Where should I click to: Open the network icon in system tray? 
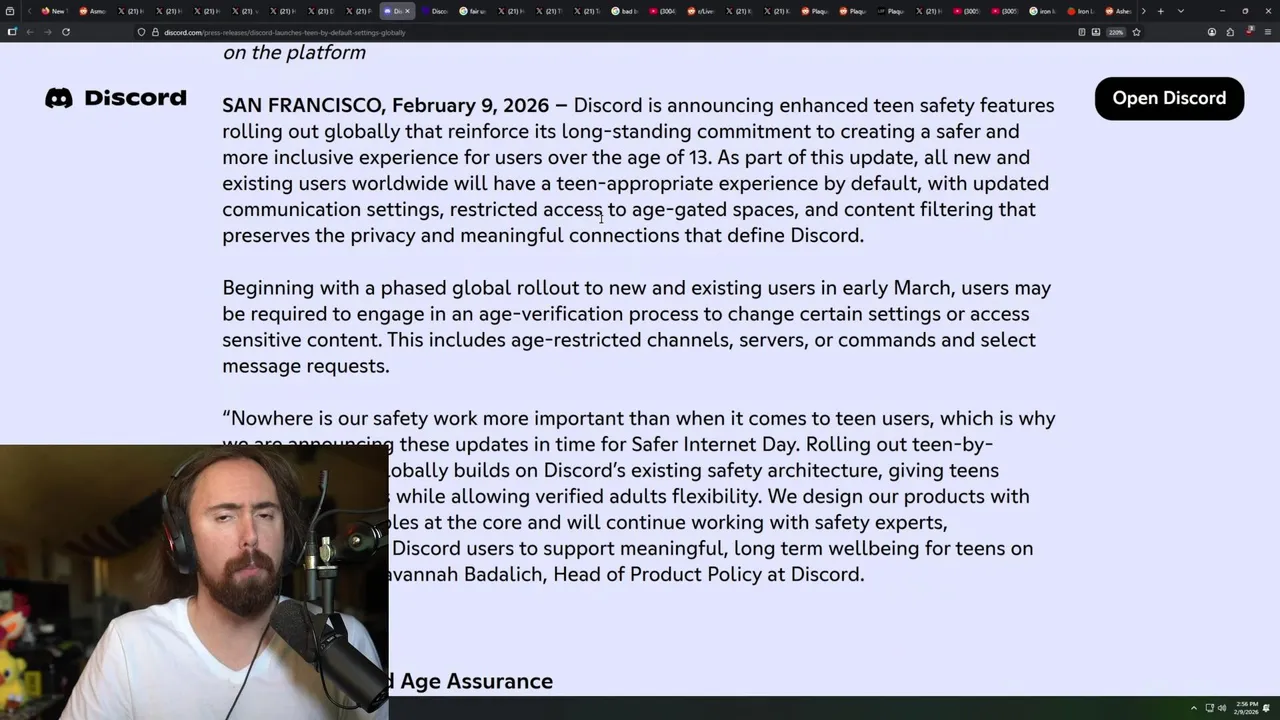coord(1210,708)
